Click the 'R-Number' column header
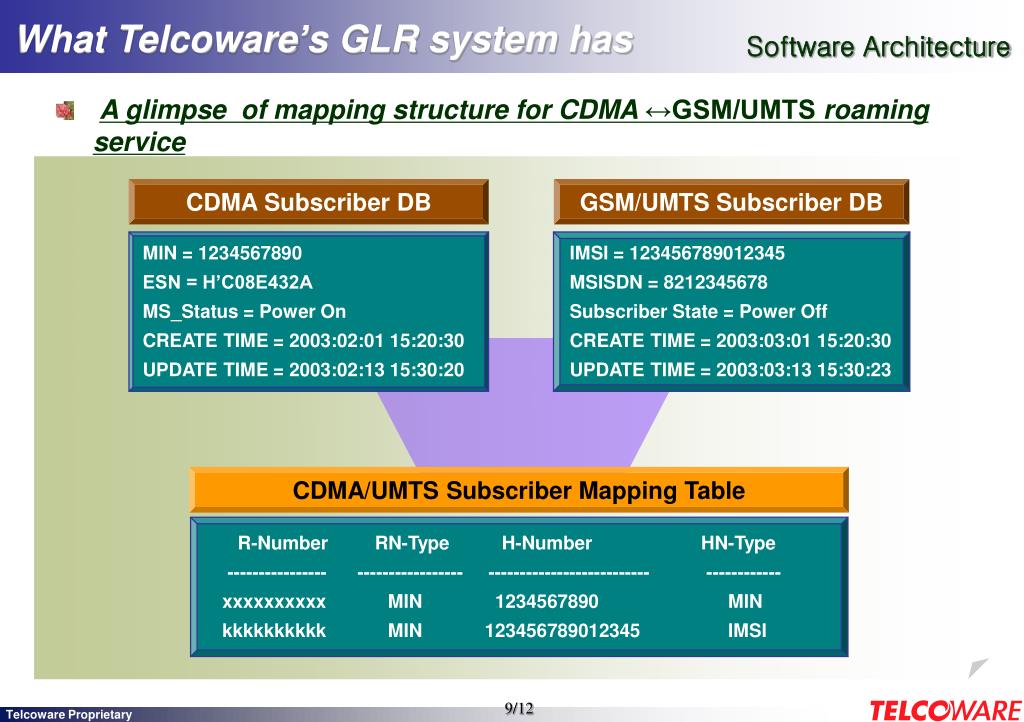The width and height of the screenshot is (1024, 722). click(282, 543)
